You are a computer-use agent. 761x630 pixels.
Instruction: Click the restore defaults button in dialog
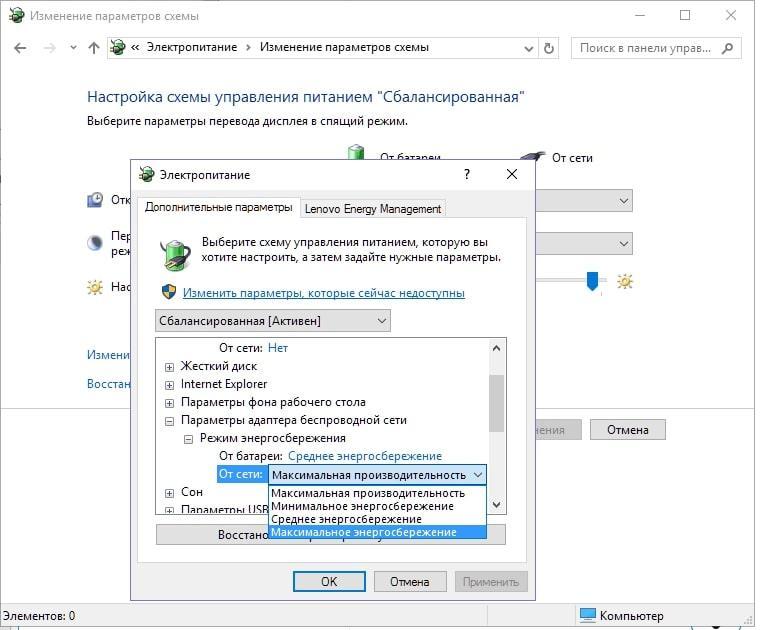(x=212, y=534)
